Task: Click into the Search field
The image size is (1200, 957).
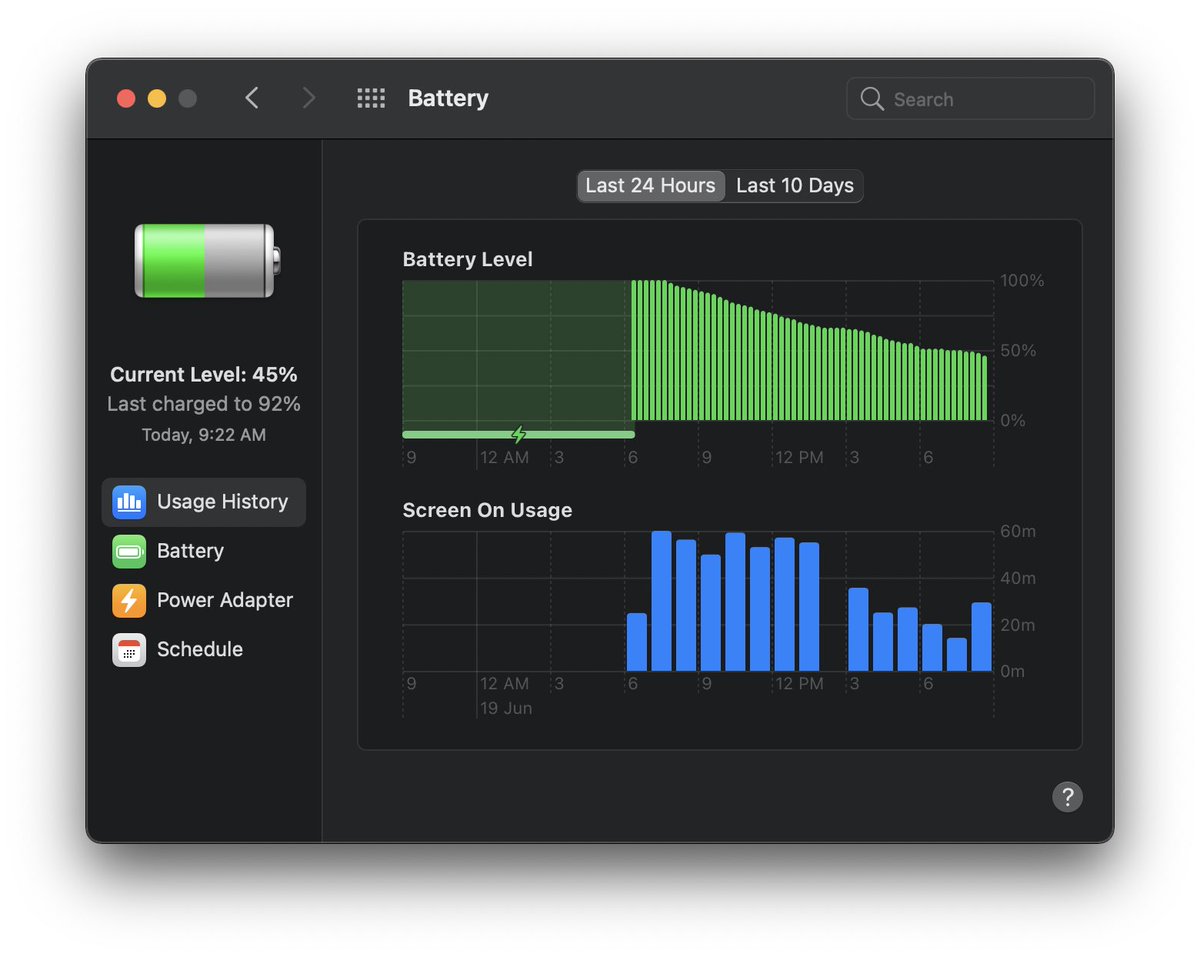Action: click(970, 99)
